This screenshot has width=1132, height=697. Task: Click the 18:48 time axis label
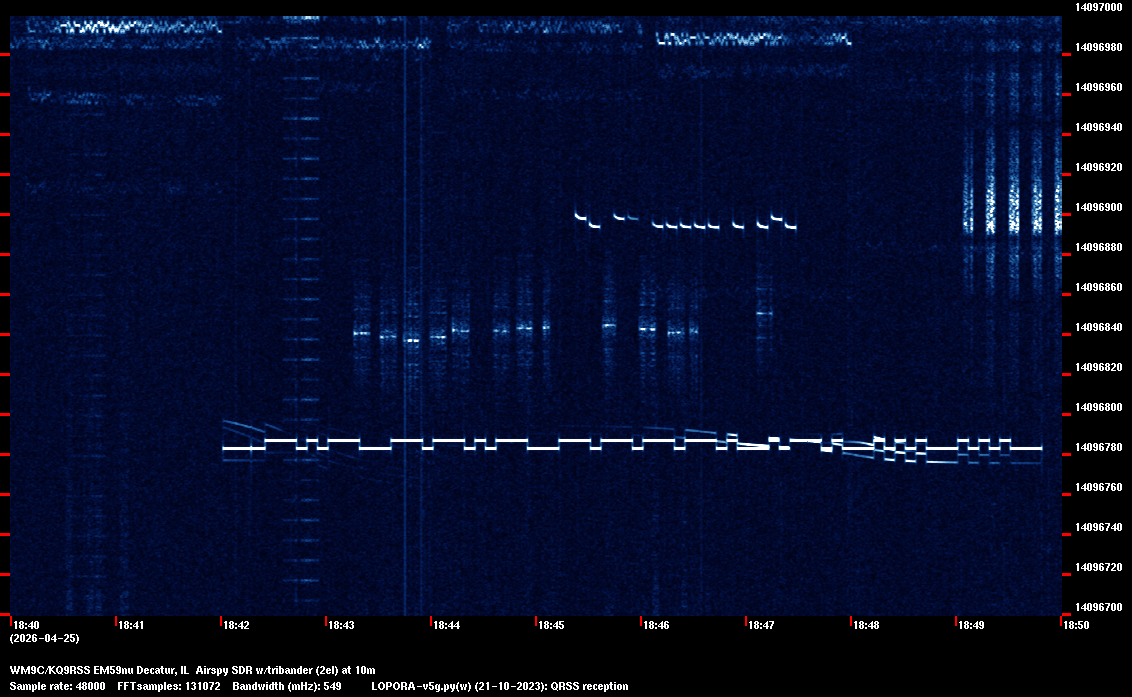click(866, 625)
